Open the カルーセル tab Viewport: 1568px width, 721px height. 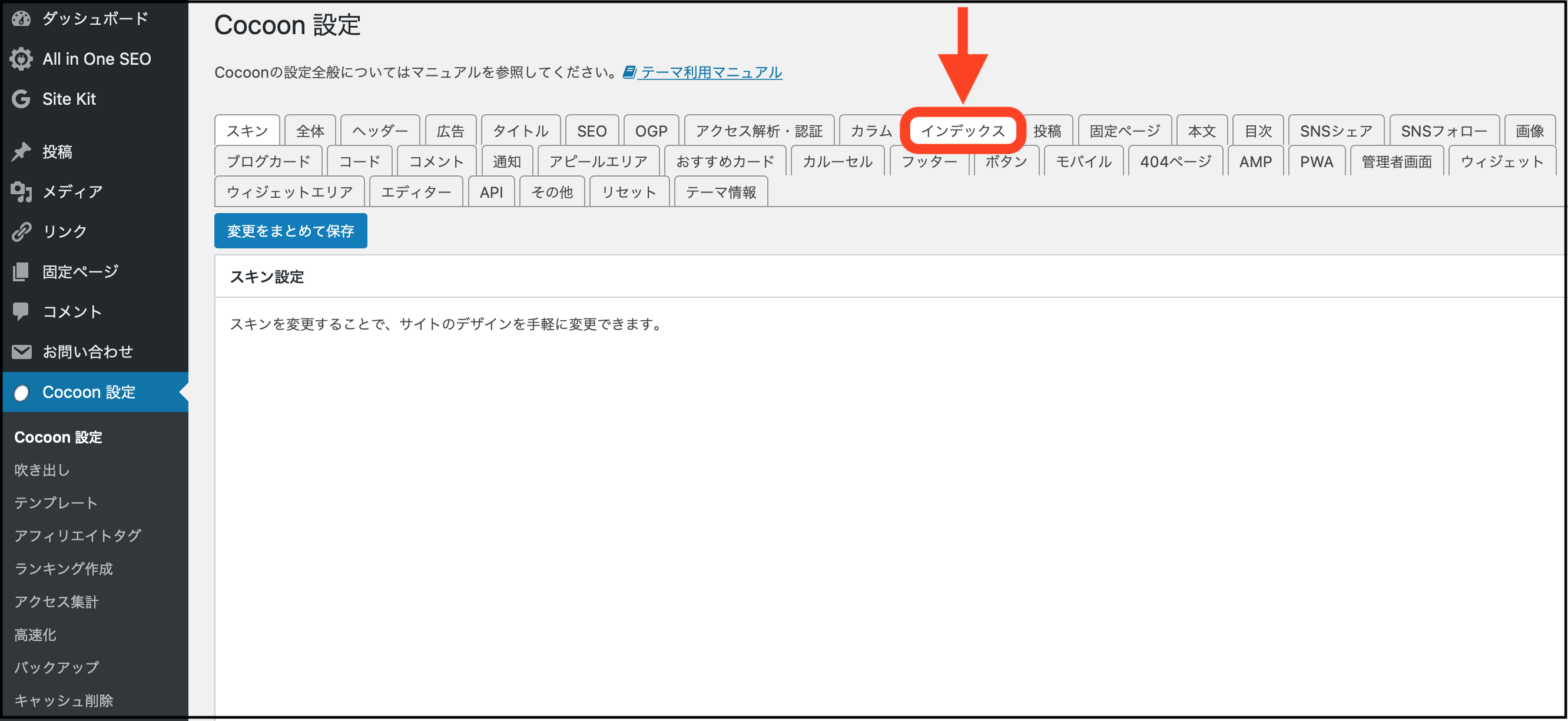click(837, 161)
